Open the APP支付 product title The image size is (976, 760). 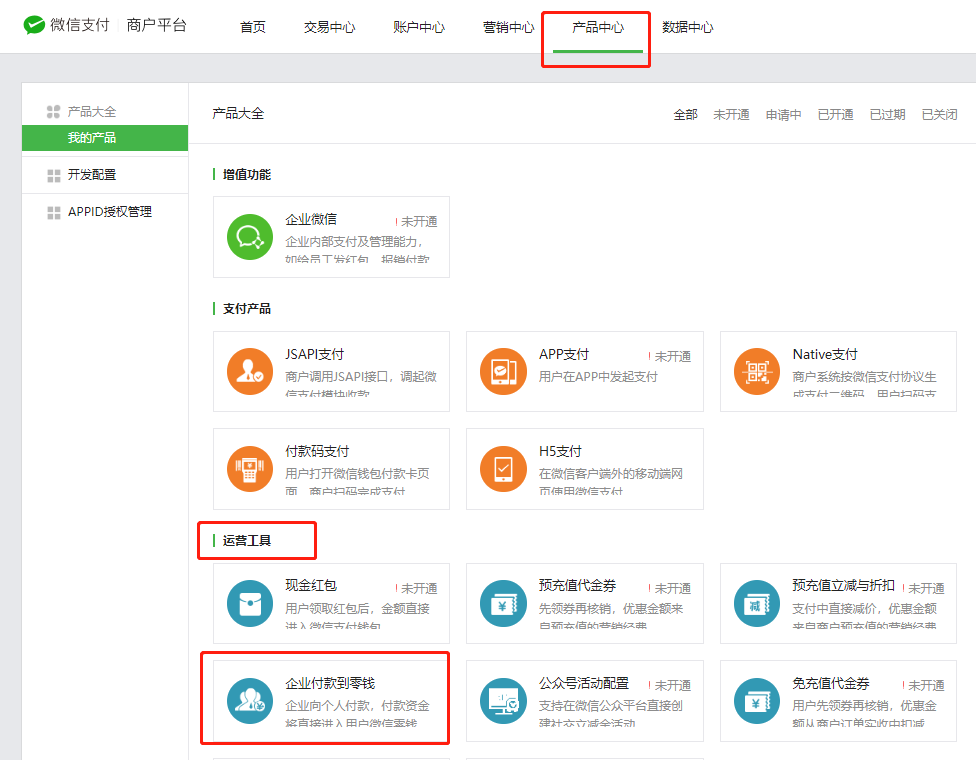[564, 354]
